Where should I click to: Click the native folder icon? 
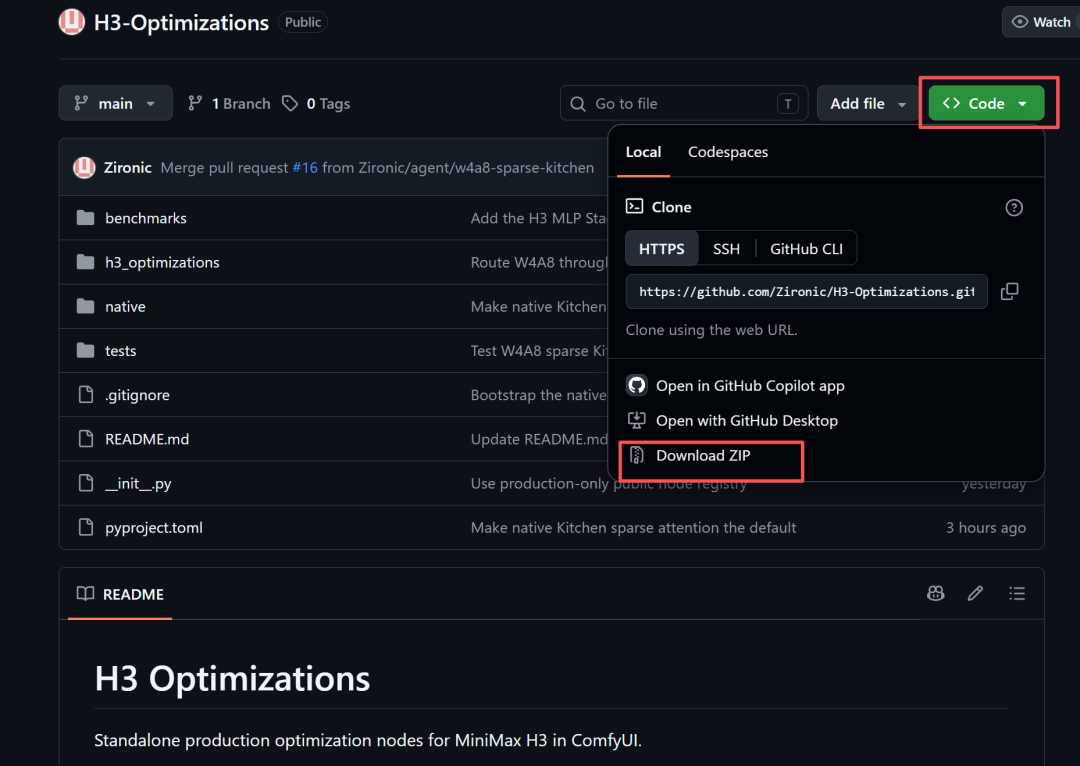(x=85, y=306)
